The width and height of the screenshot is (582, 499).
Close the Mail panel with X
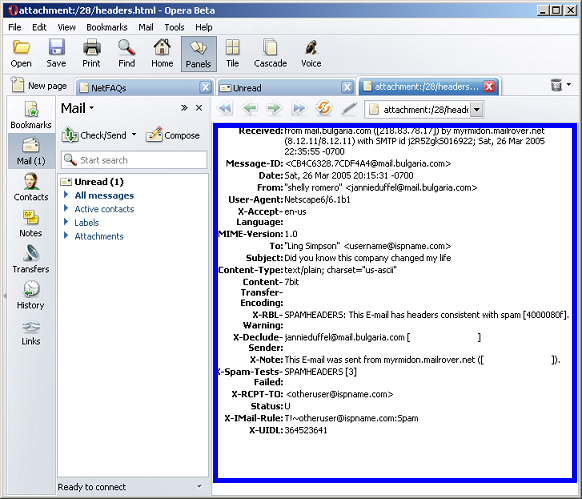[199, 108]
